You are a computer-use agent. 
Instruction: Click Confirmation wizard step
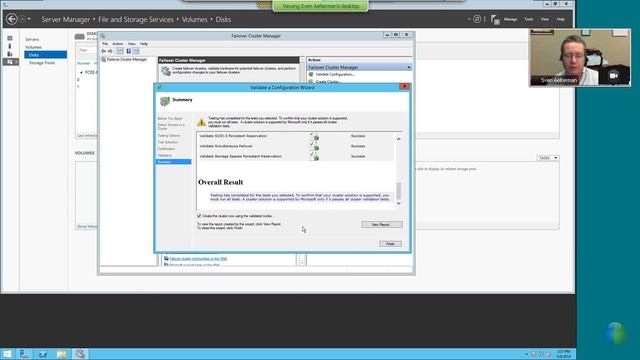tap(166, 149)
